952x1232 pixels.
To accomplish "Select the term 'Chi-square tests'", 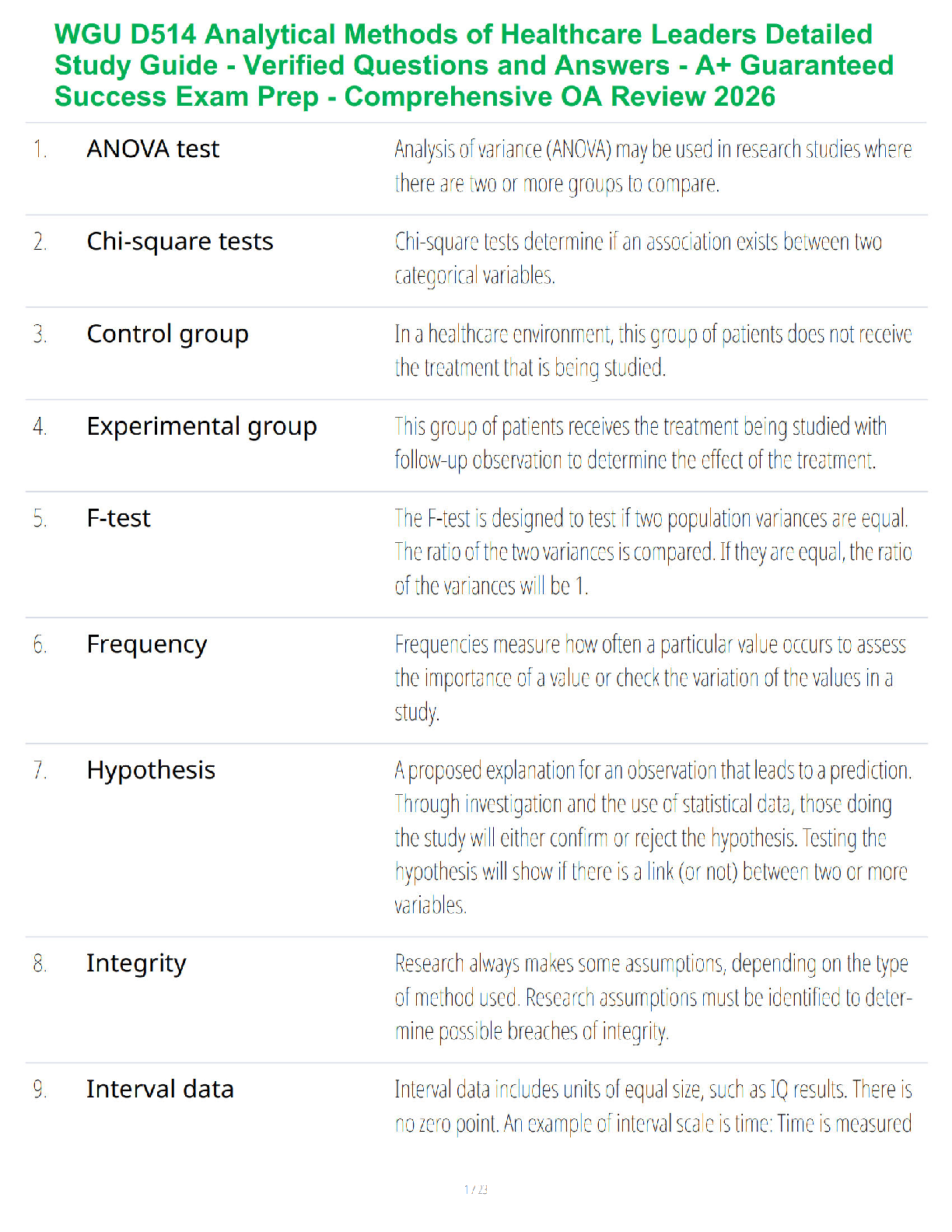I will (x=180, y=242).
